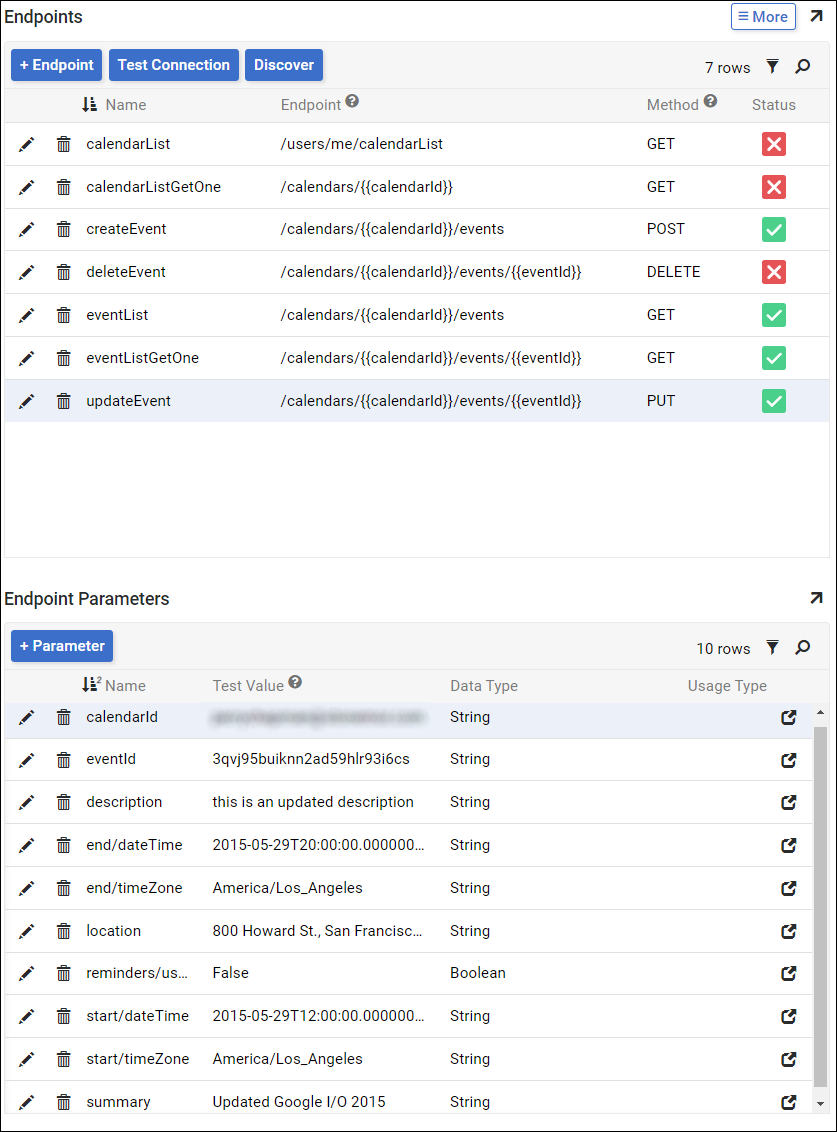Open the More menu dropdown
Screen dimensions: 837x1132
tap(763, 17)
